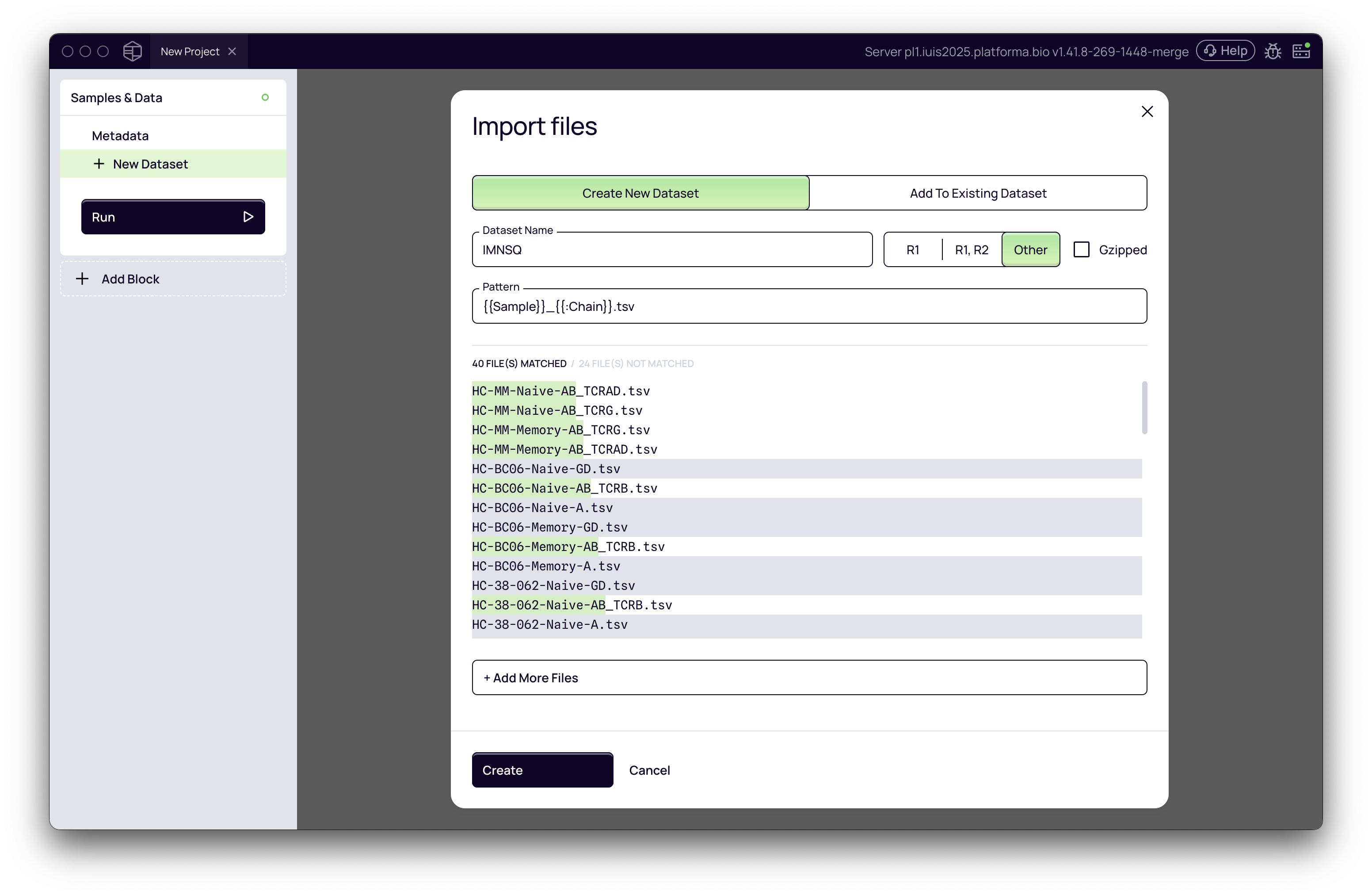The height and width of the screenshot is (895, 1372).
Task: Click into the Pattern input field
Action: [809, 306]
